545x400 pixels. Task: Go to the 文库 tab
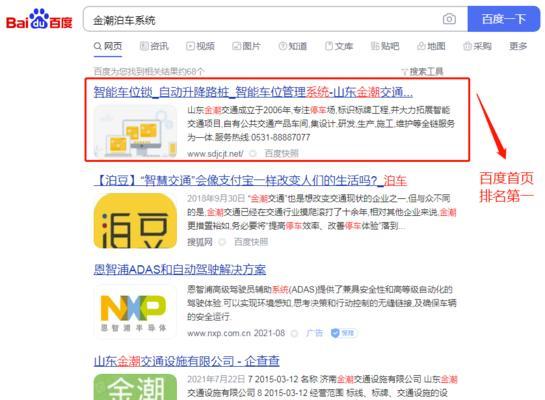339,46
